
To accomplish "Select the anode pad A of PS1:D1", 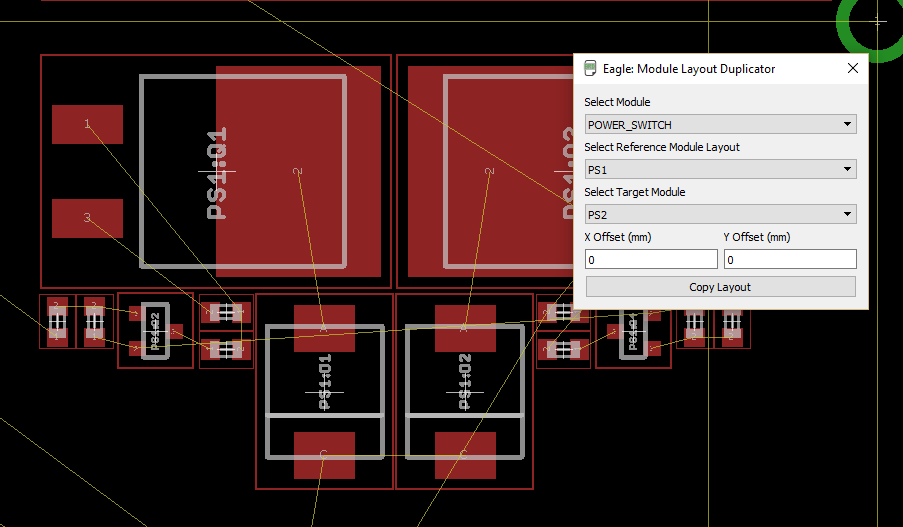I will [x=324, y=328].
